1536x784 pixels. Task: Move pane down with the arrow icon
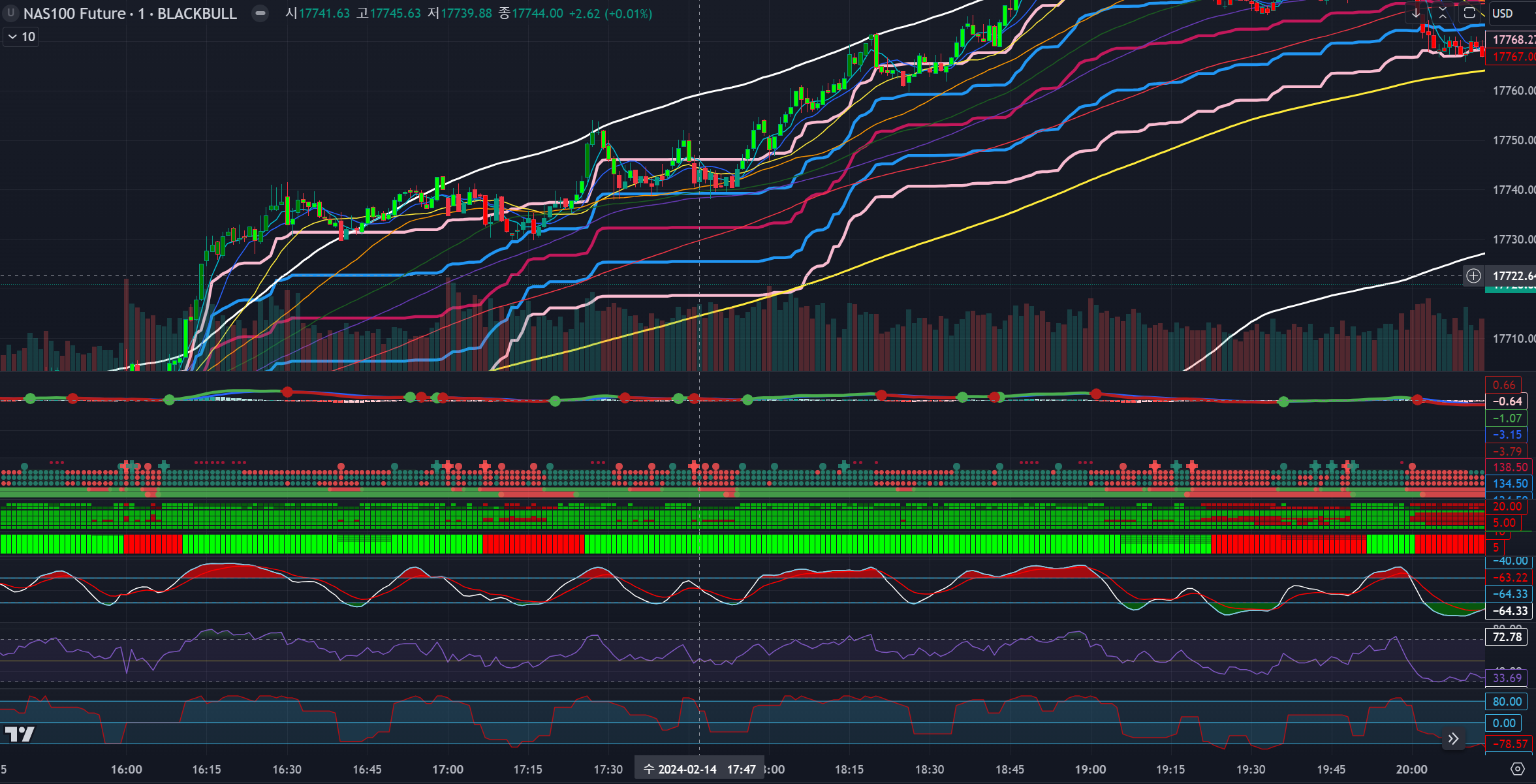coord(1416,13)
